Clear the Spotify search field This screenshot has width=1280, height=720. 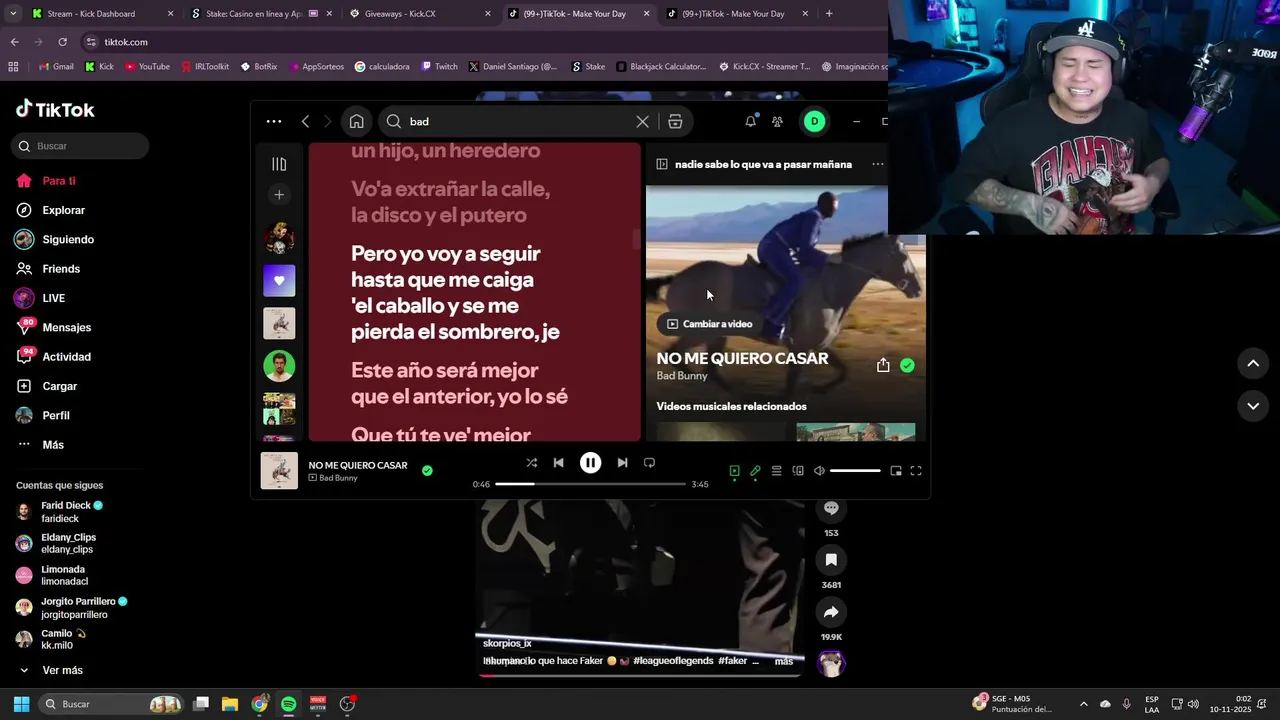[642, 122]
